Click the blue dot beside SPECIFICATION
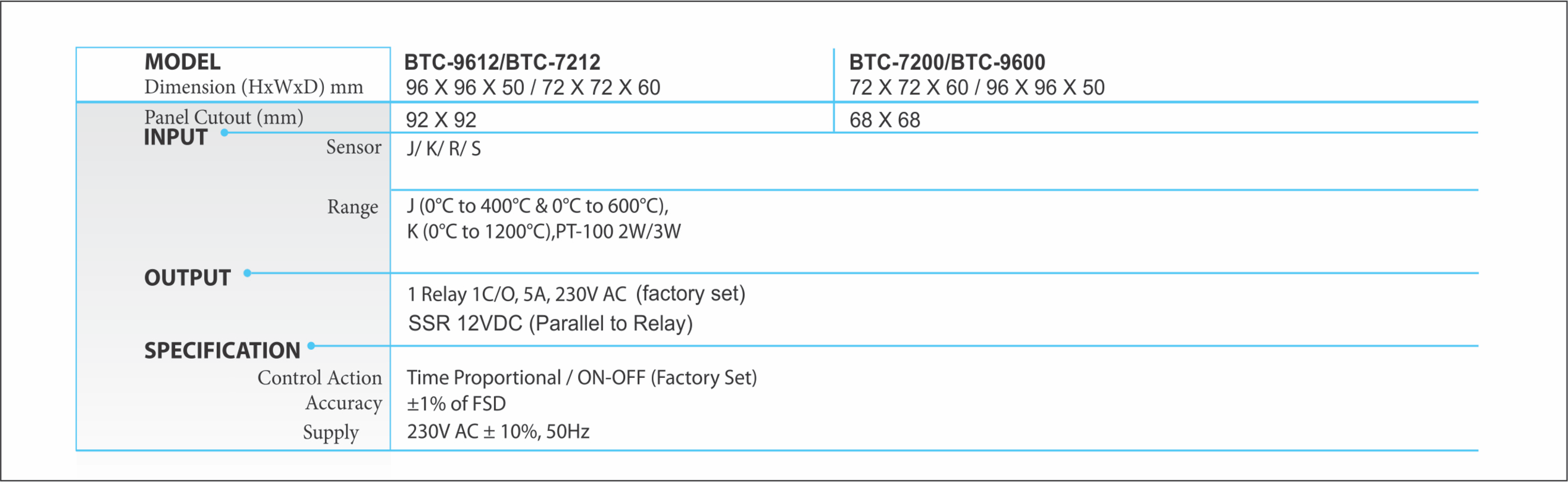Viewport: 1568px width, 482px height. pyautogui.click(x=311, y=346)
